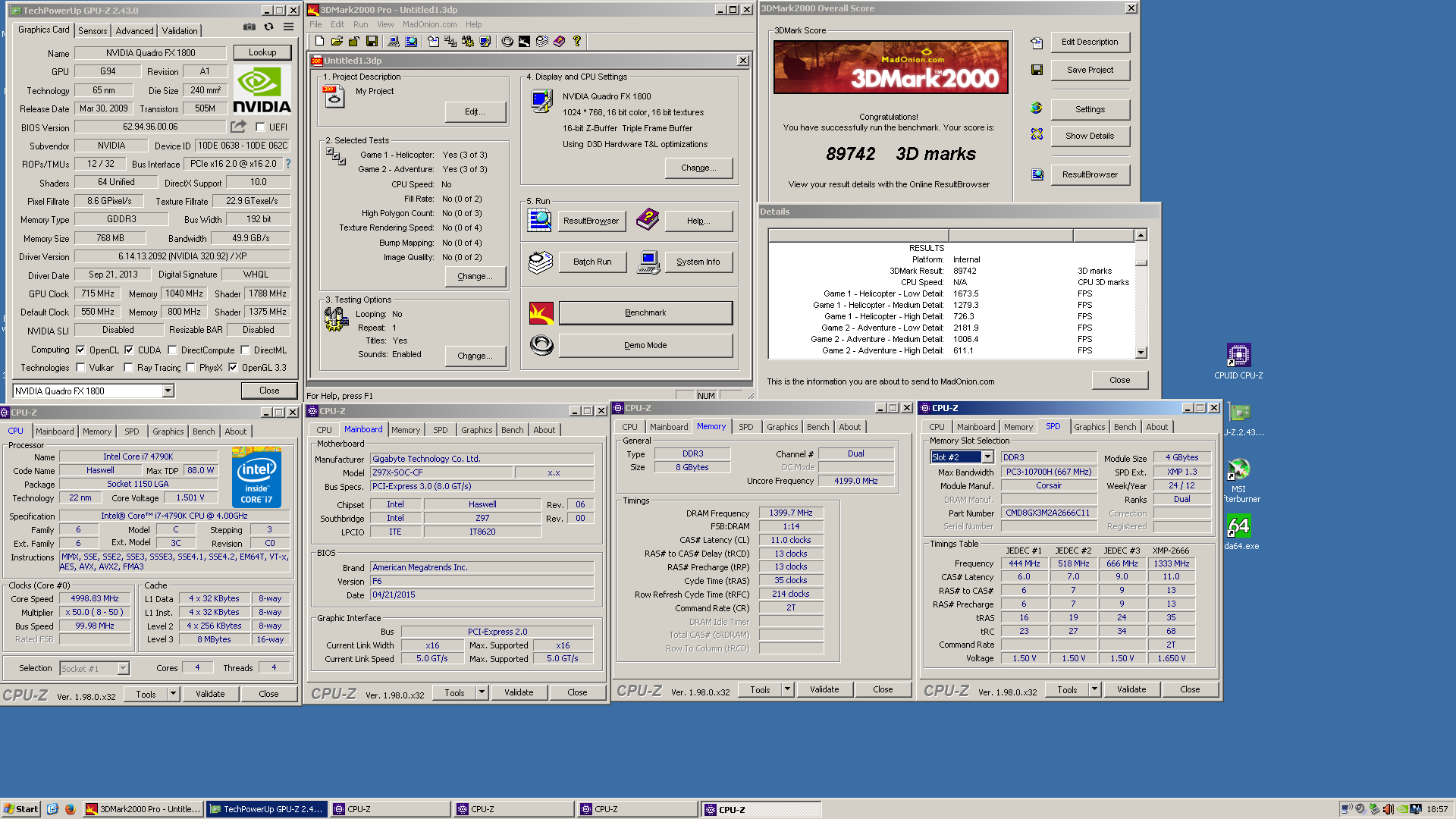Click Testing Options icon in 3DMark2000 toolbar
This screenshot has width=1456, height=819.
point(468,41)
